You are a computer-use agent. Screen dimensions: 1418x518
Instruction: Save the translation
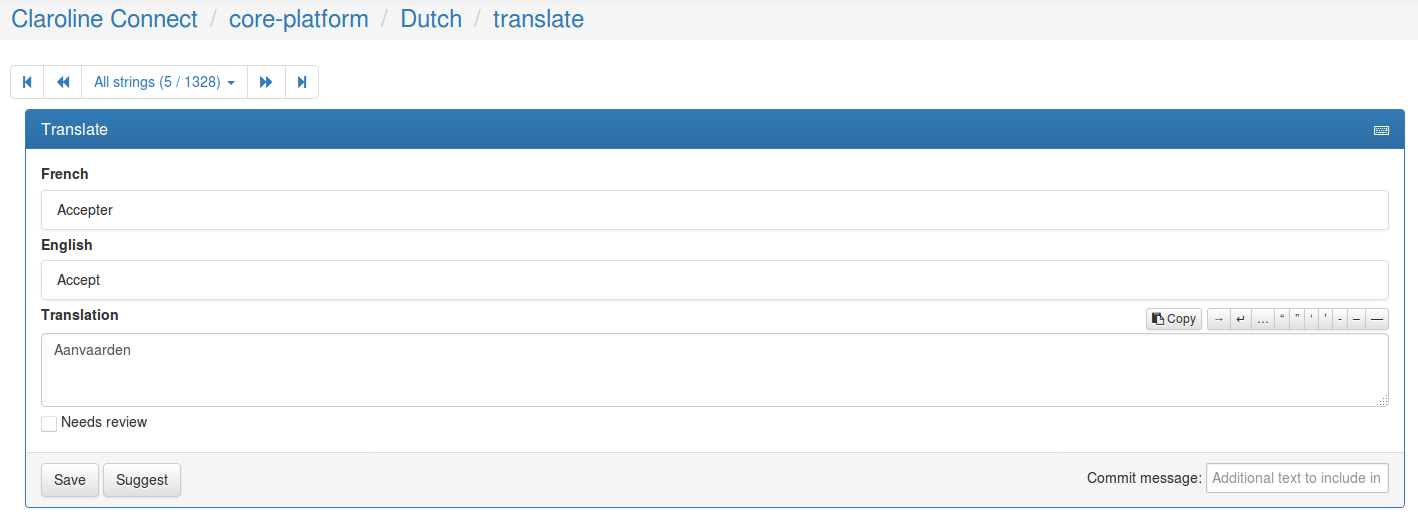pos(70,480)
